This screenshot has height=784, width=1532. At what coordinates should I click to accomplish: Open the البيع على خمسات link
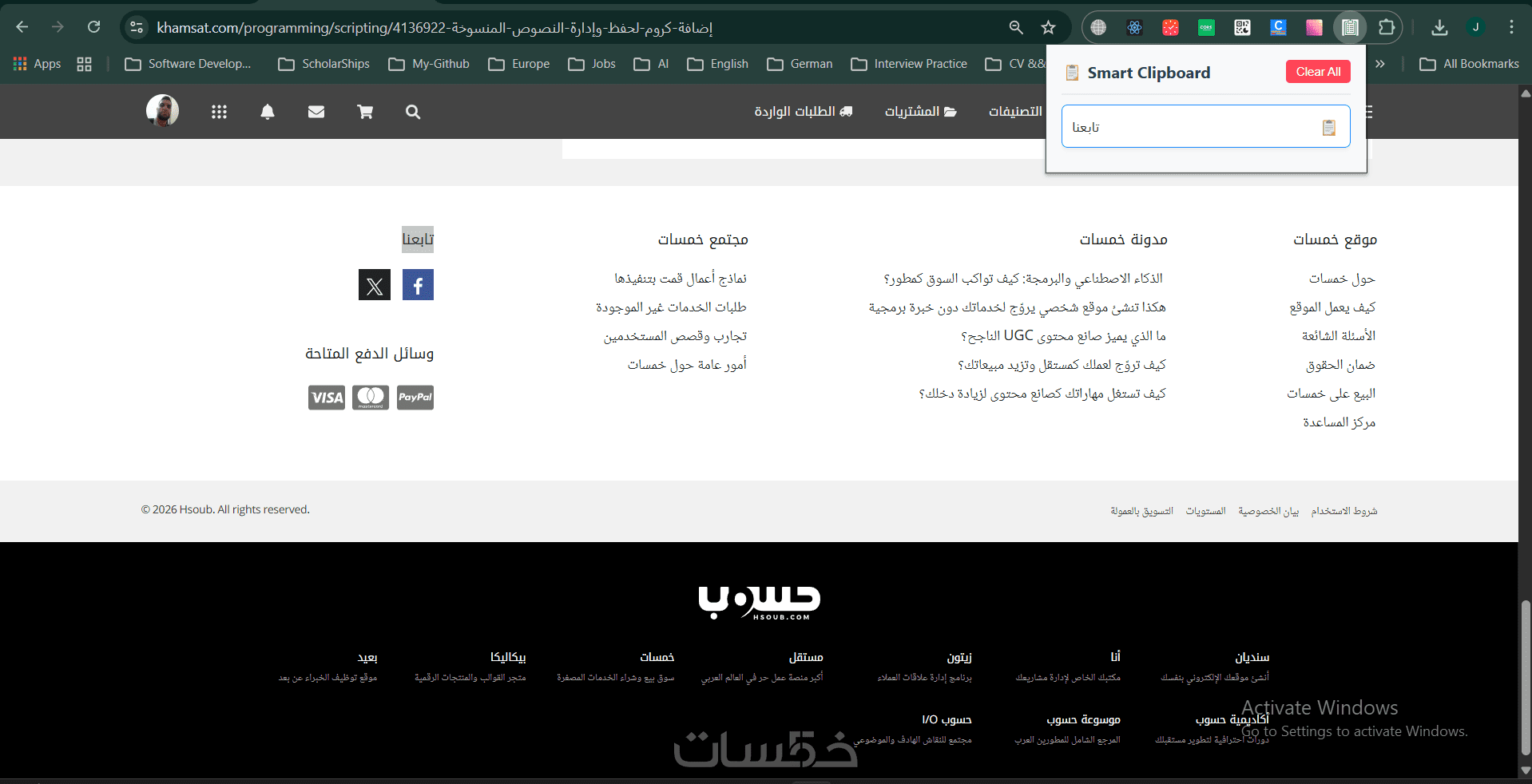pos(1332,394)
